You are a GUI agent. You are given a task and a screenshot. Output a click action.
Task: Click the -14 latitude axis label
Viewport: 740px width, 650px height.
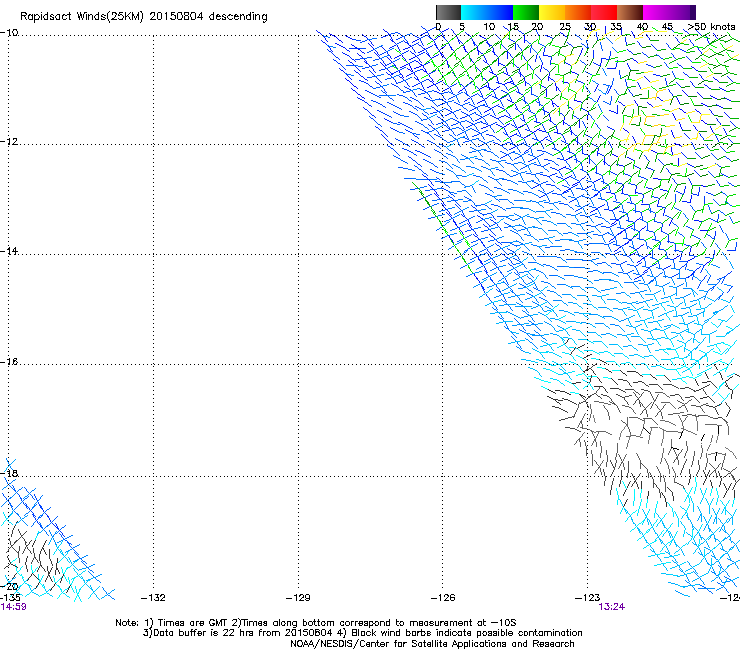(9, 251)
